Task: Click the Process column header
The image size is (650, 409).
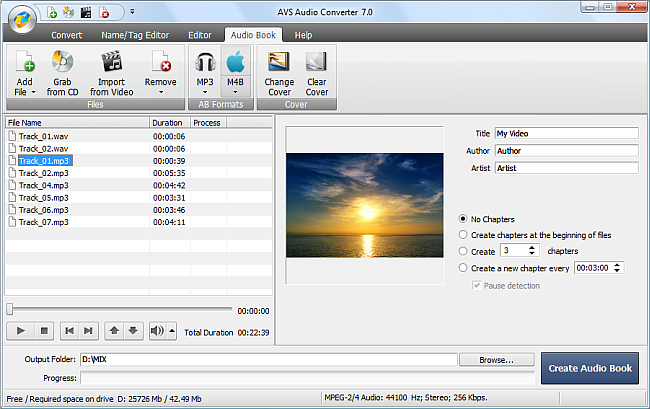Action: [208, 123]
